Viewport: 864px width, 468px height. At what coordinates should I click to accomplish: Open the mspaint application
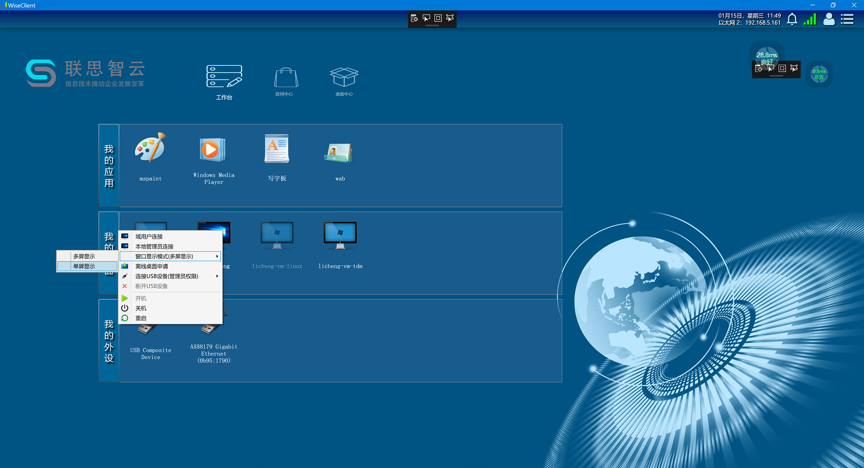pos(150,151)
